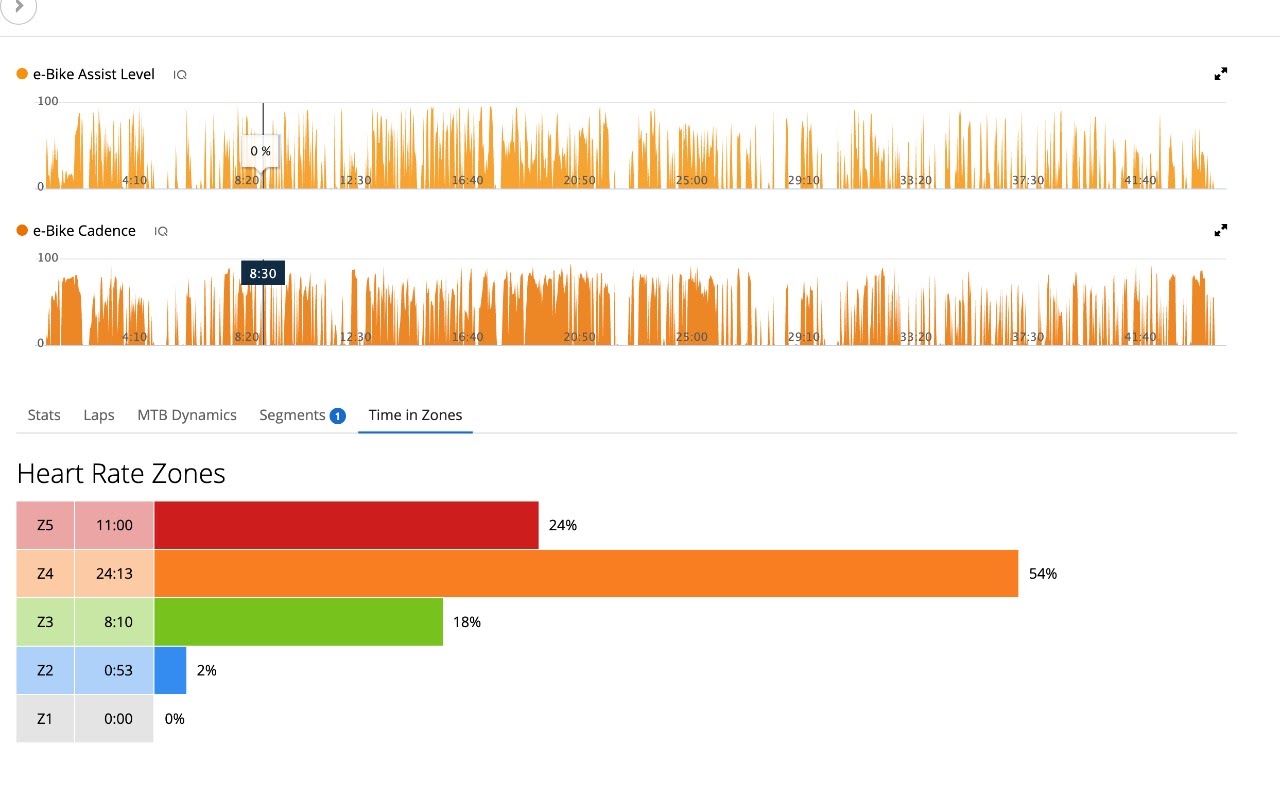The width and height of the screenshot is (1280, 797).
Task: Expand the e-Bike Assist Level chart fullscreen
Action: (x=1220, y=74)
